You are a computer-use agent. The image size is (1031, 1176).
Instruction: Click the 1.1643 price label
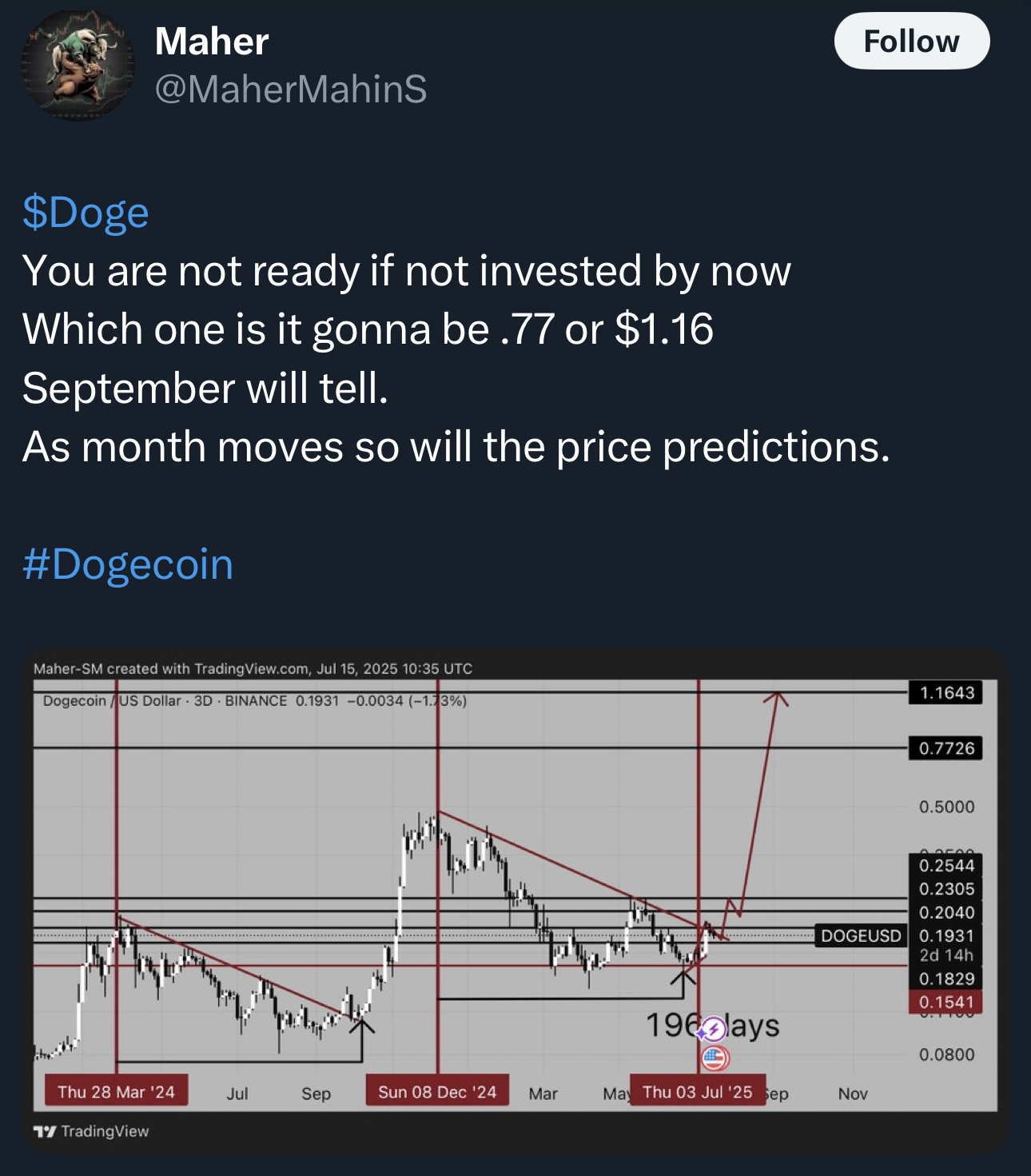click(x=946, y=692)
